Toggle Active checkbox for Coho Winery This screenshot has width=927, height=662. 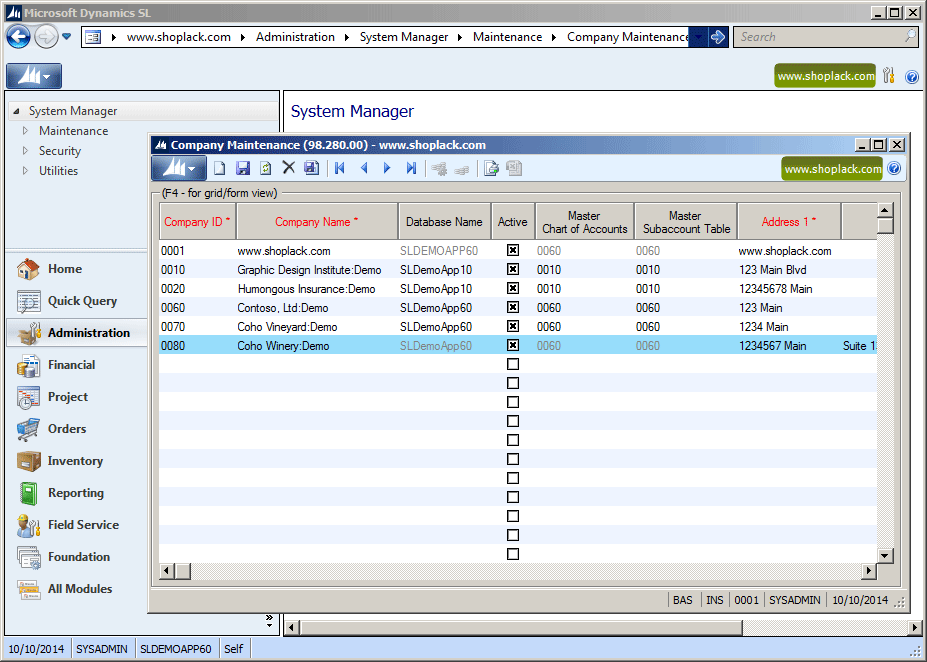(x=513, y=345)
